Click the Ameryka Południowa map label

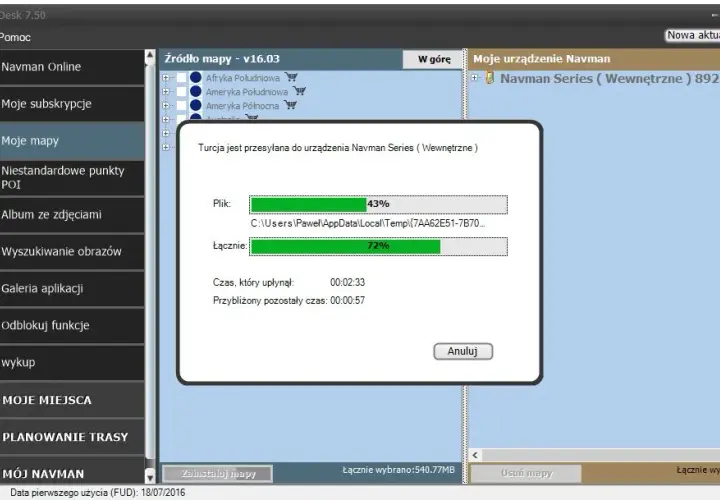tap(247, 92)
